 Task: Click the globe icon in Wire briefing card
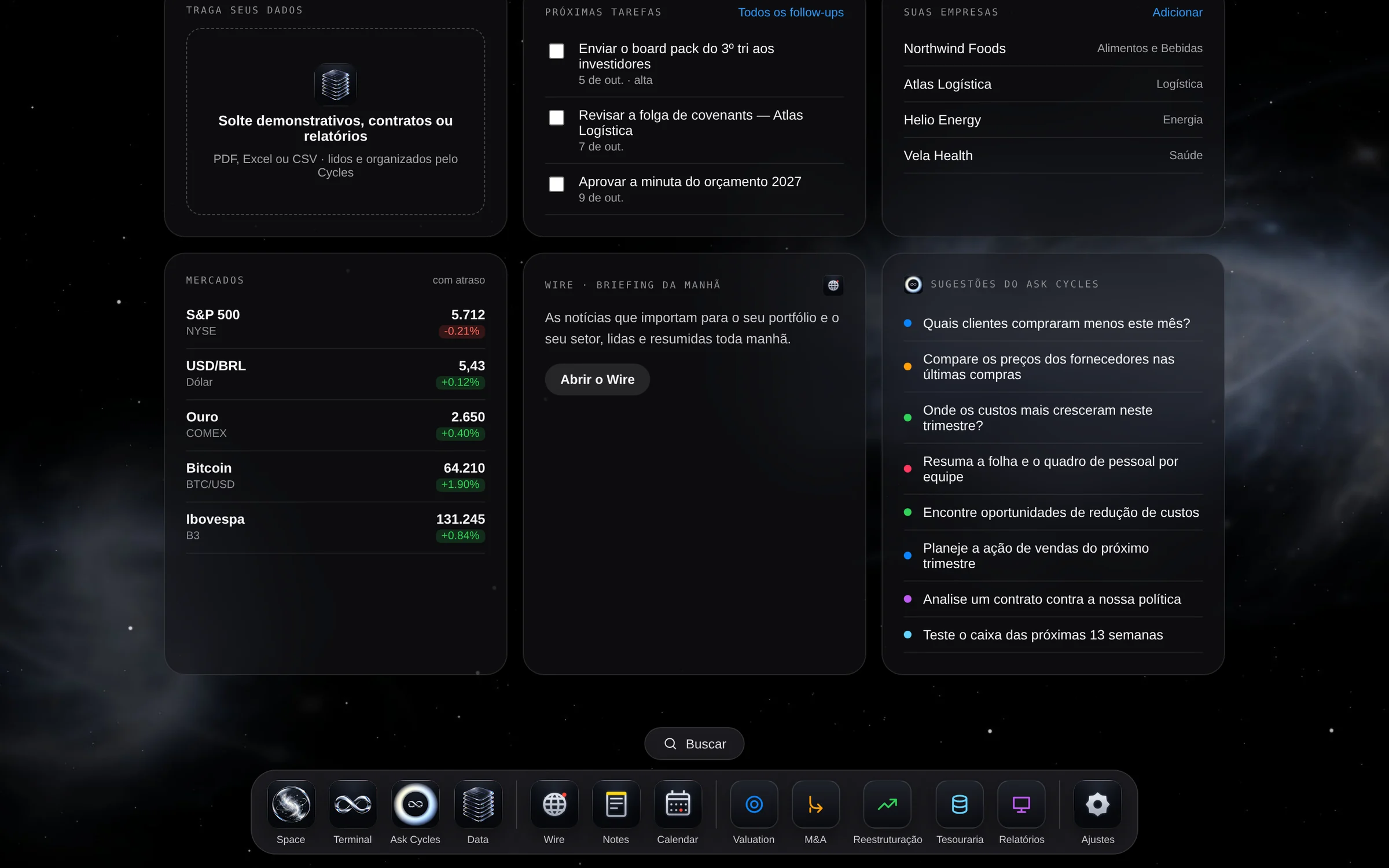click(x=833, y=285)
